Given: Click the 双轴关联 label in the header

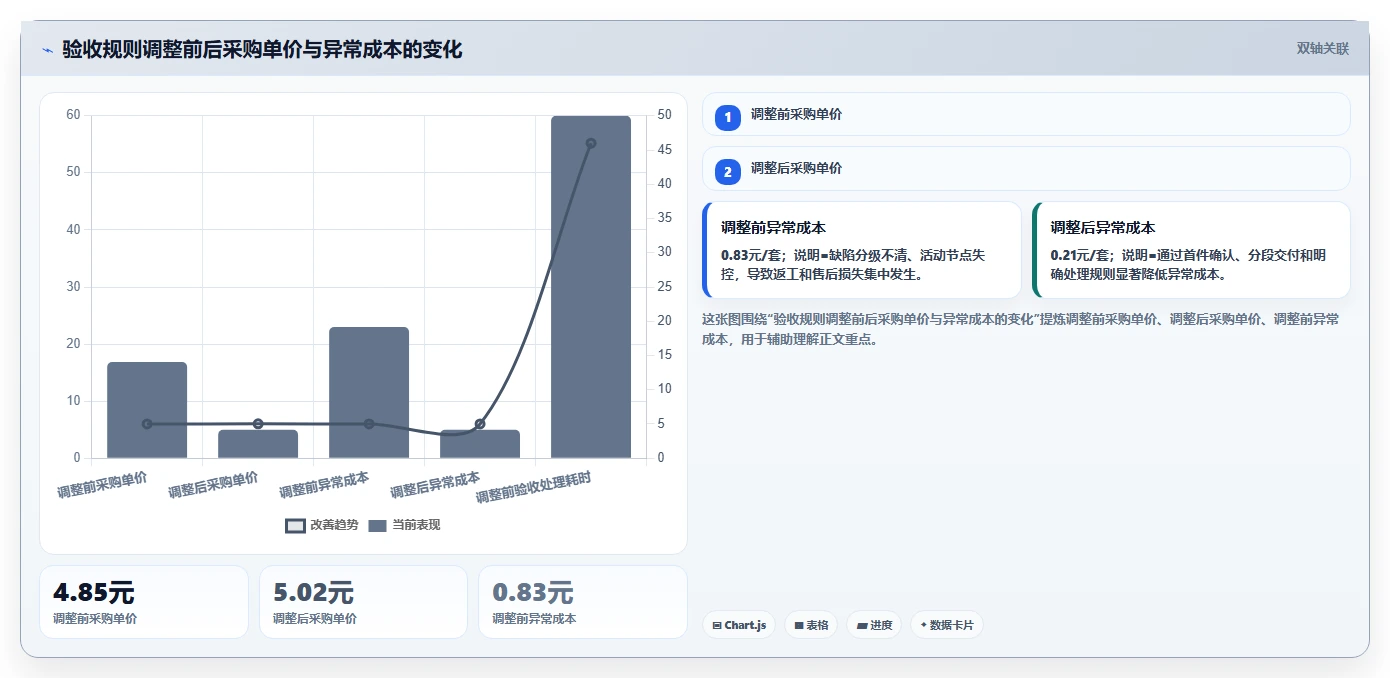Looking at the screenshot, I should [x=1323, y=49].
